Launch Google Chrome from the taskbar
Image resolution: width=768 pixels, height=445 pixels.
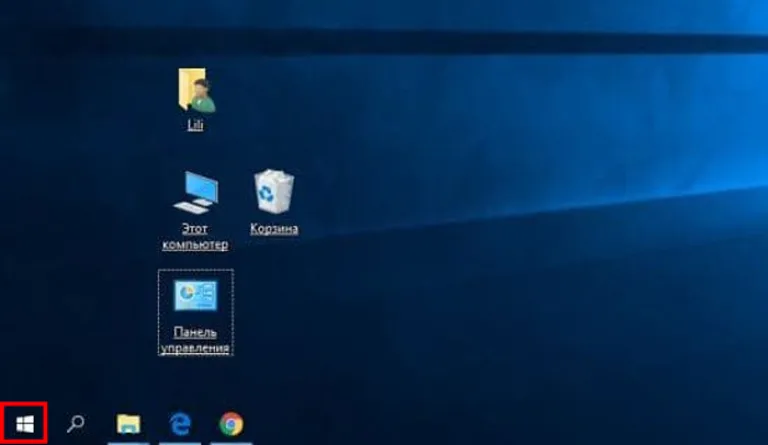231,424
